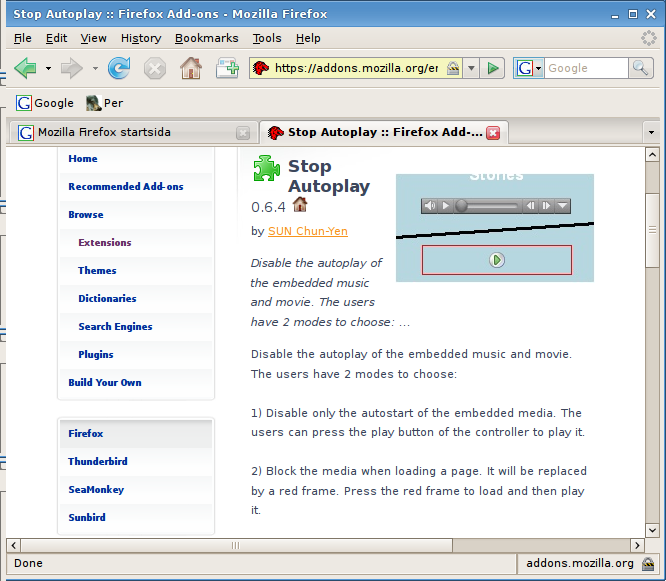Click the Stop Autoplay heading text
The width and height of the screenshot is (666, 581).
coord(329,176)
